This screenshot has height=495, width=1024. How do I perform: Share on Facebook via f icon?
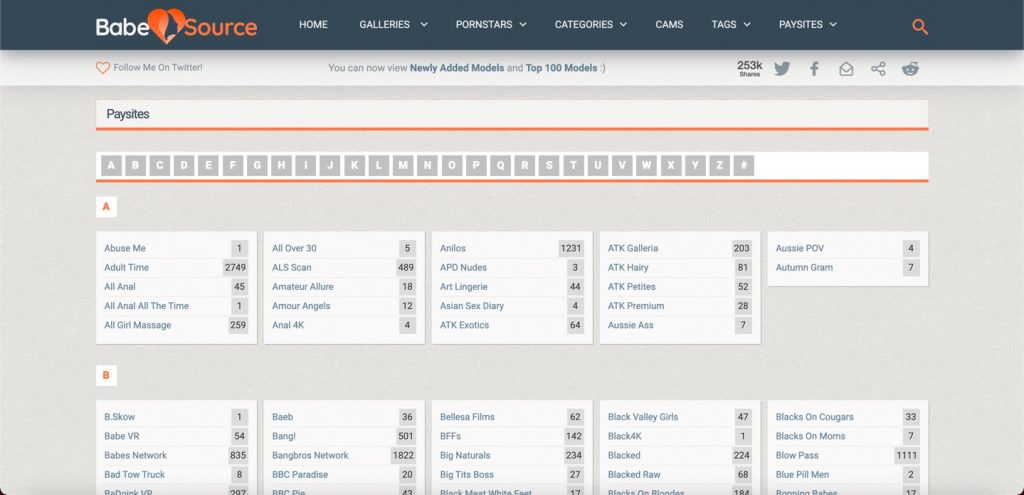[x=814, y=69]
